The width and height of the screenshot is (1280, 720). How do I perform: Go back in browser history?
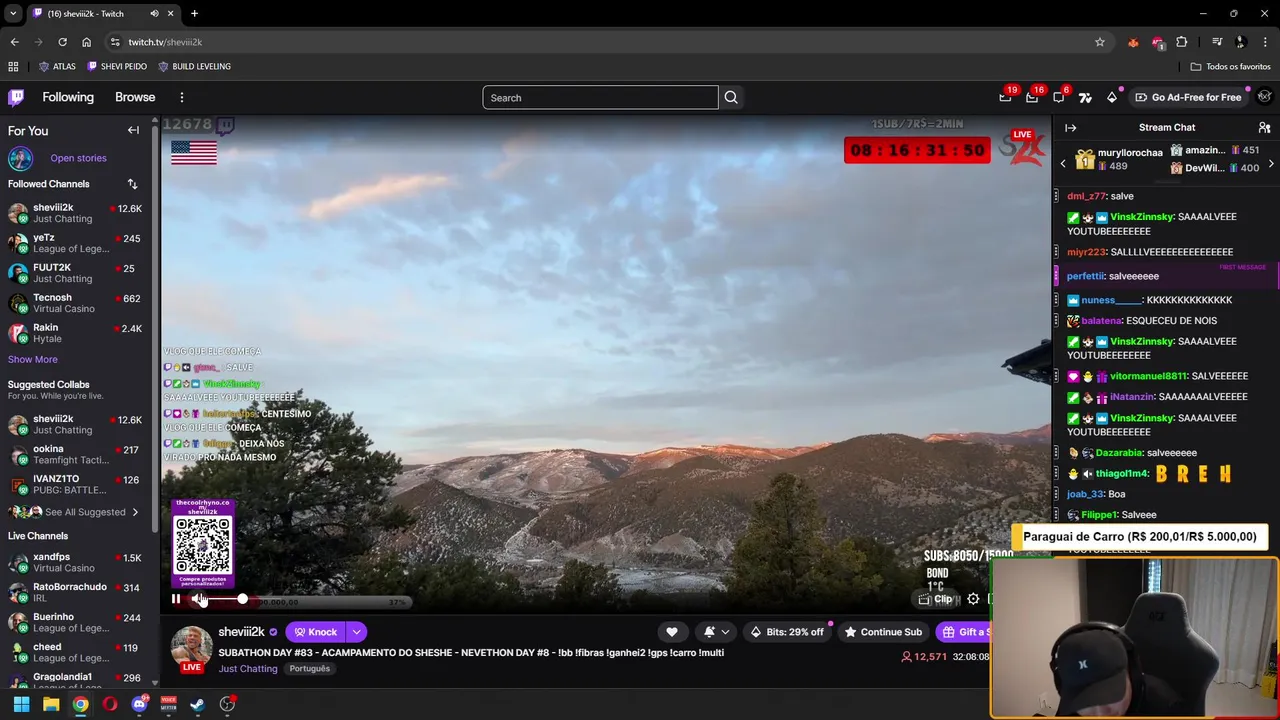point(14,42)
